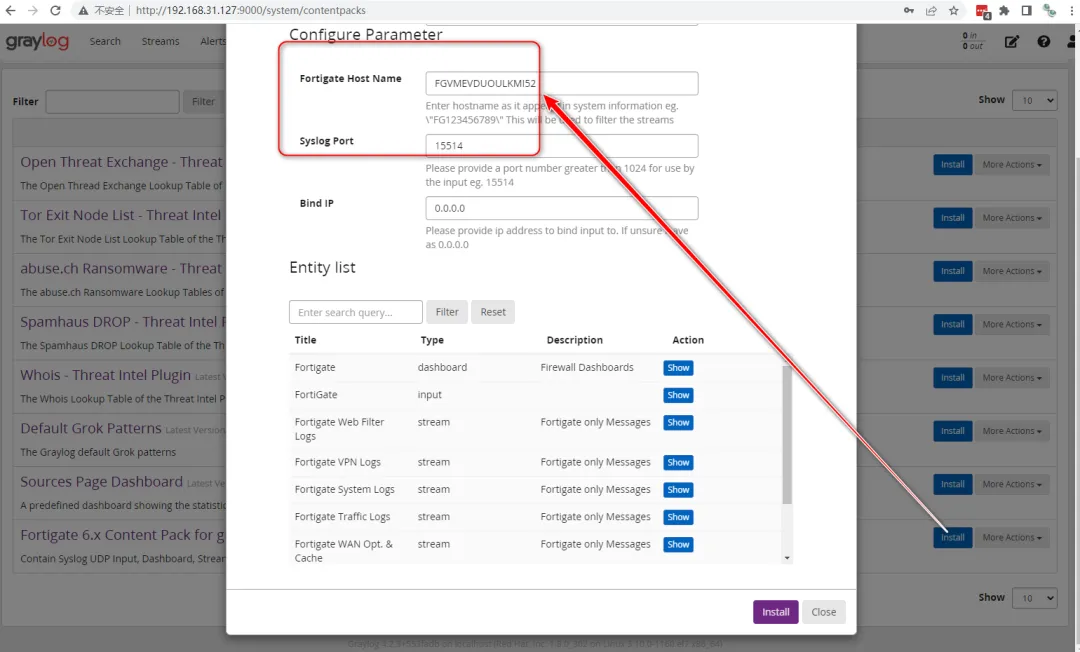Click the Filter button on the background page
The image size is (1080, 652).
point(203,102)
